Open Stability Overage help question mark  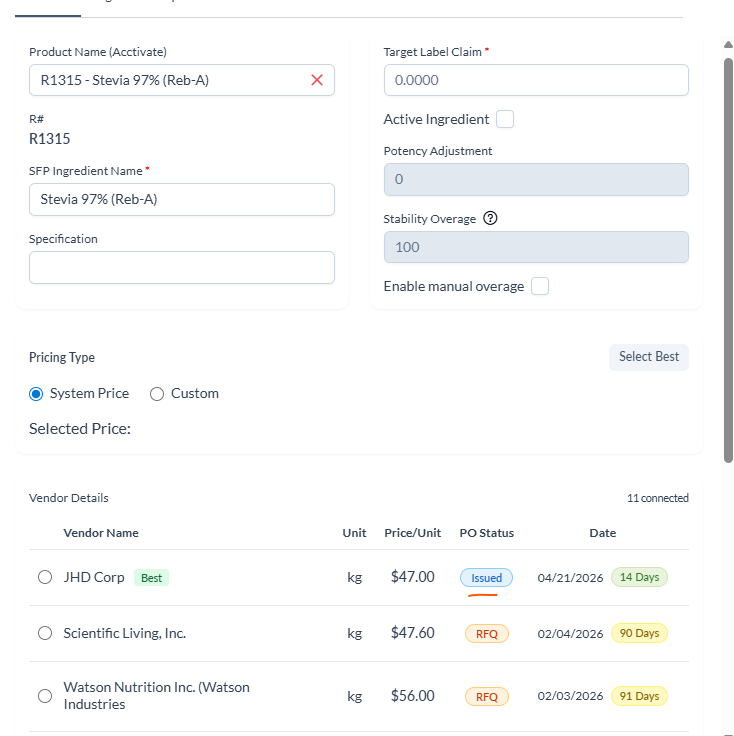490,218
